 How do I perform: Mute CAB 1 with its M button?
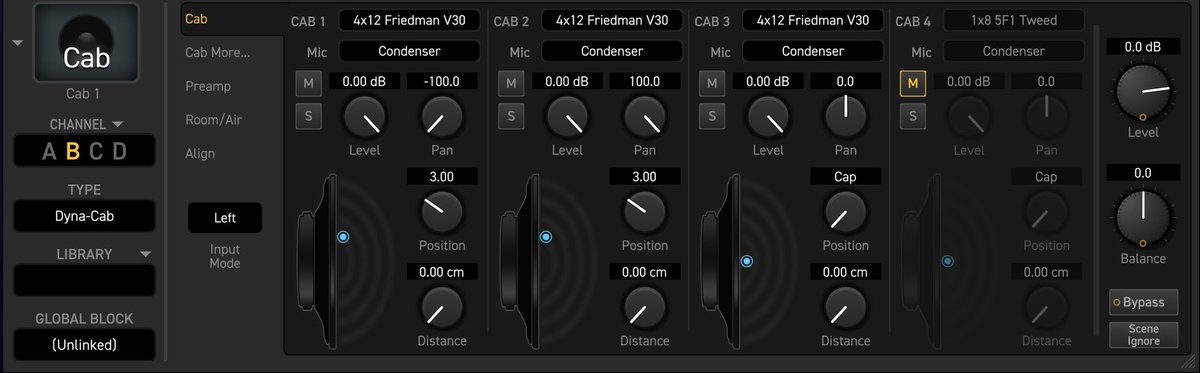(309, 84)
